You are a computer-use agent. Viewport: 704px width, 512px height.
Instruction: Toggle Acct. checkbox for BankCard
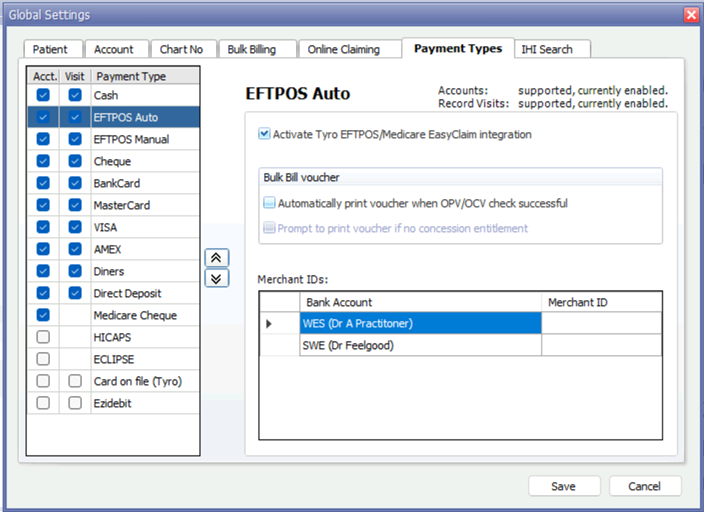(x=43, y=183)
